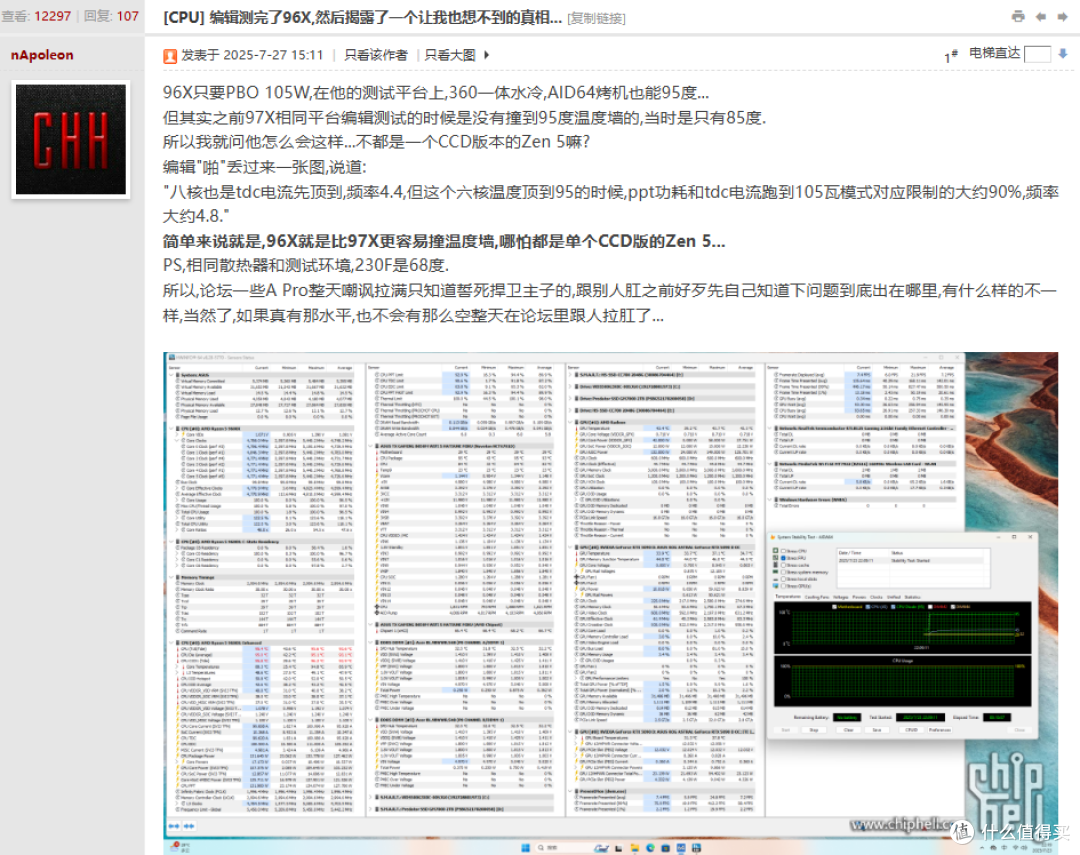Viewport: 1080px width, 855px height.
Task: Go to previous thread with left arrow icon
Action: (1041, 17)
